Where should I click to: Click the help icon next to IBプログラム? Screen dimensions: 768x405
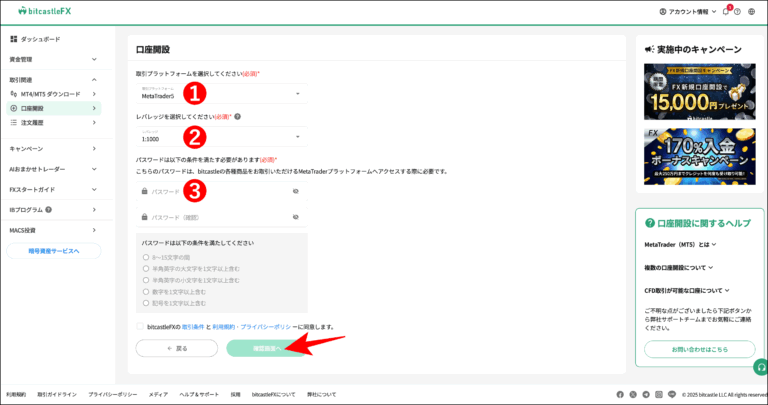(48, 210)
